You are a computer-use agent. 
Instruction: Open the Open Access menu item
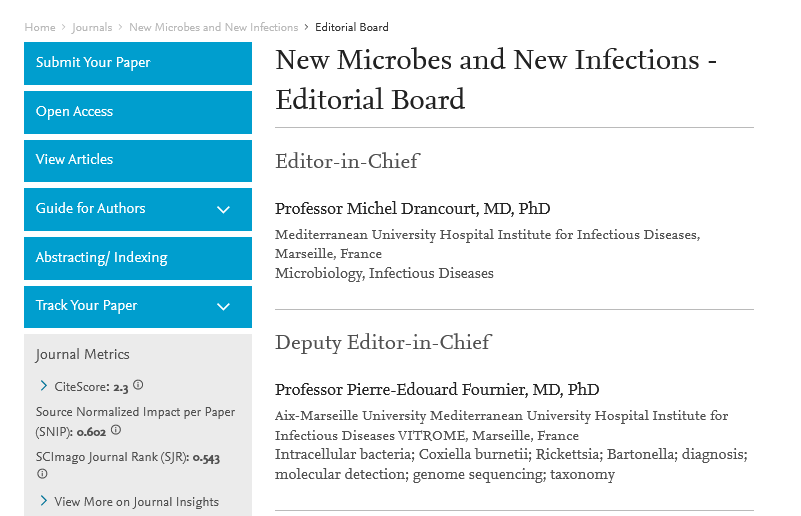click(x=138, y=112)
